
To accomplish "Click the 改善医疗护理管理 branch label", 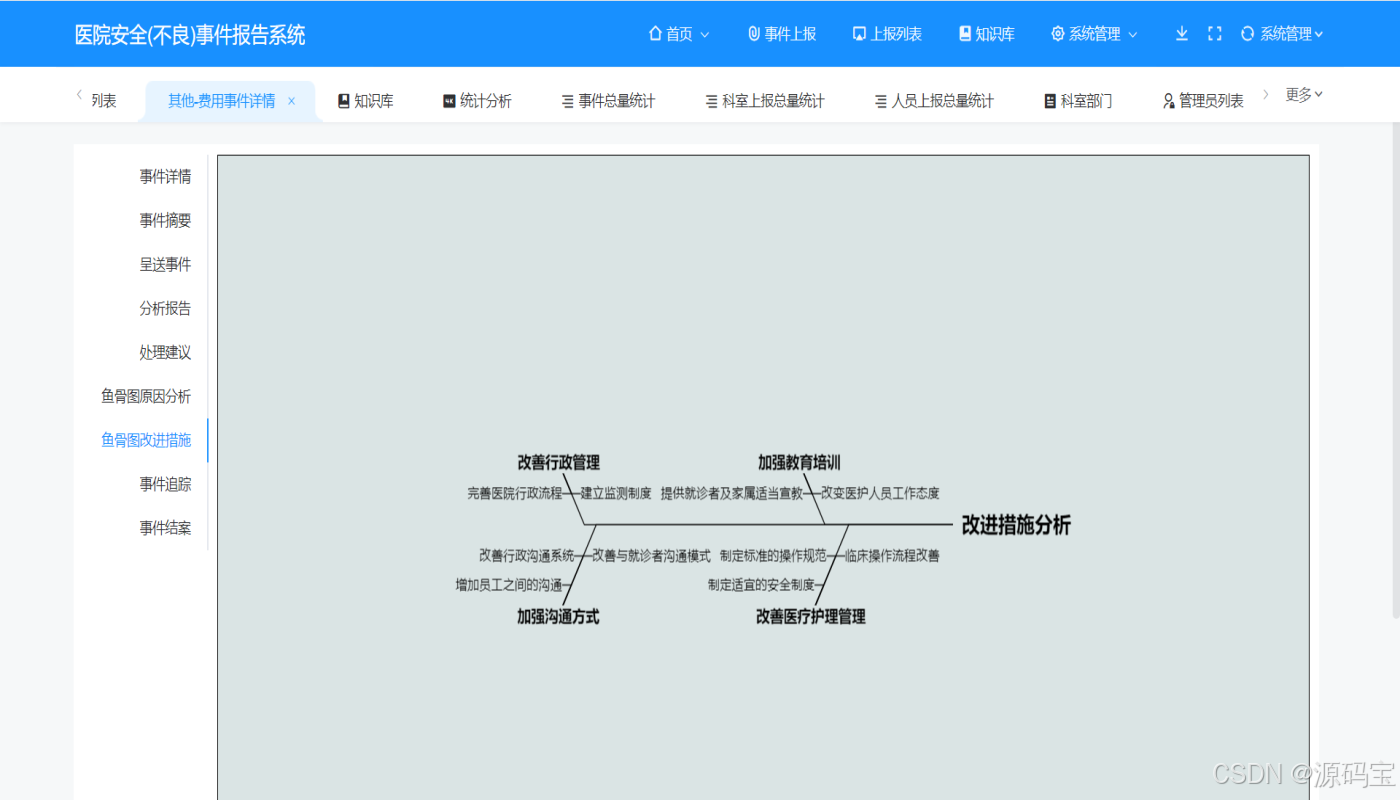I will 810,617.
